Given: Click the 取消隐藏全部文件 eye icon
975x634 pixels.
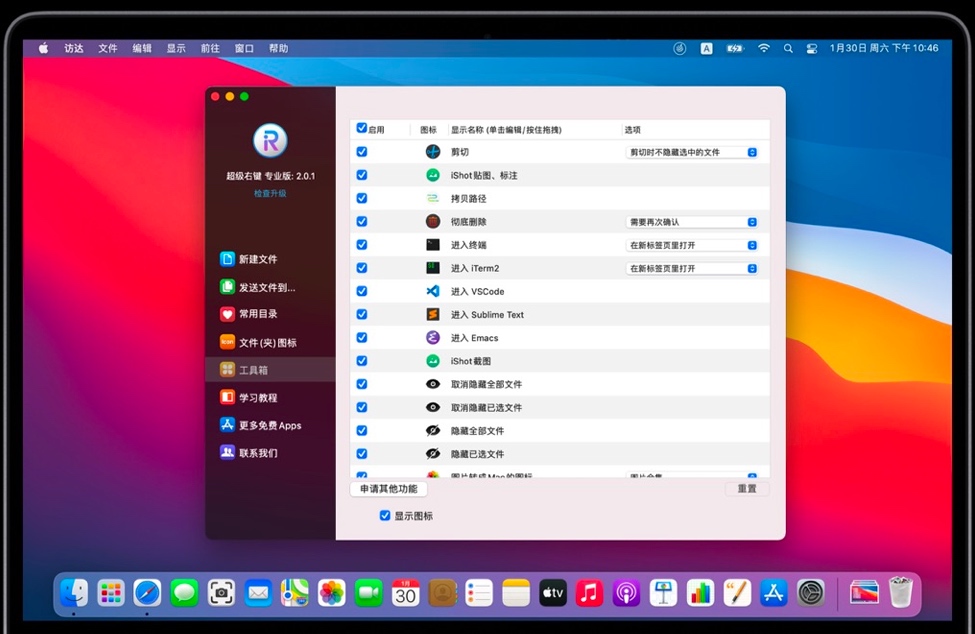Looking at the screenshot, I should pos(432,384).
